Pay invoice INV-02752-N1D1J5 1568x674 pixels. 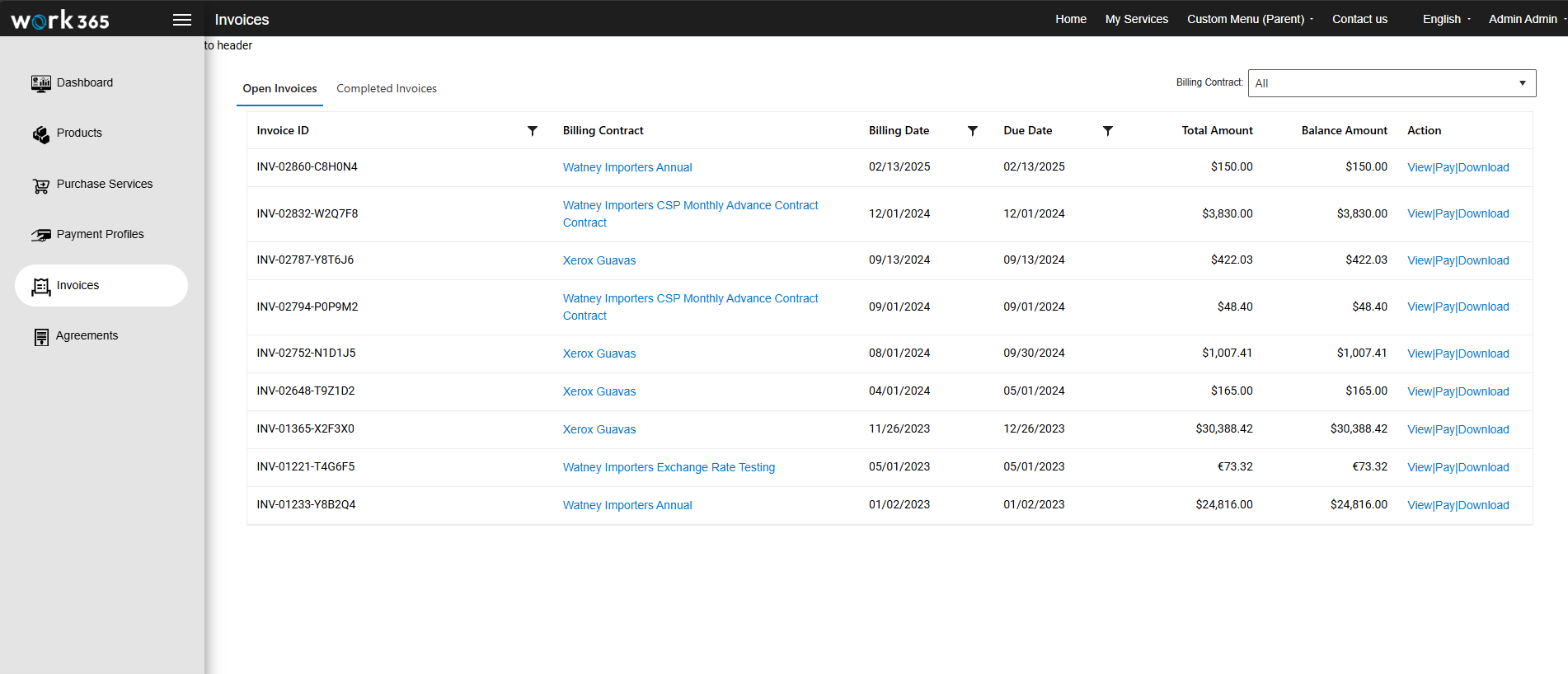(x=1445, y=353)
